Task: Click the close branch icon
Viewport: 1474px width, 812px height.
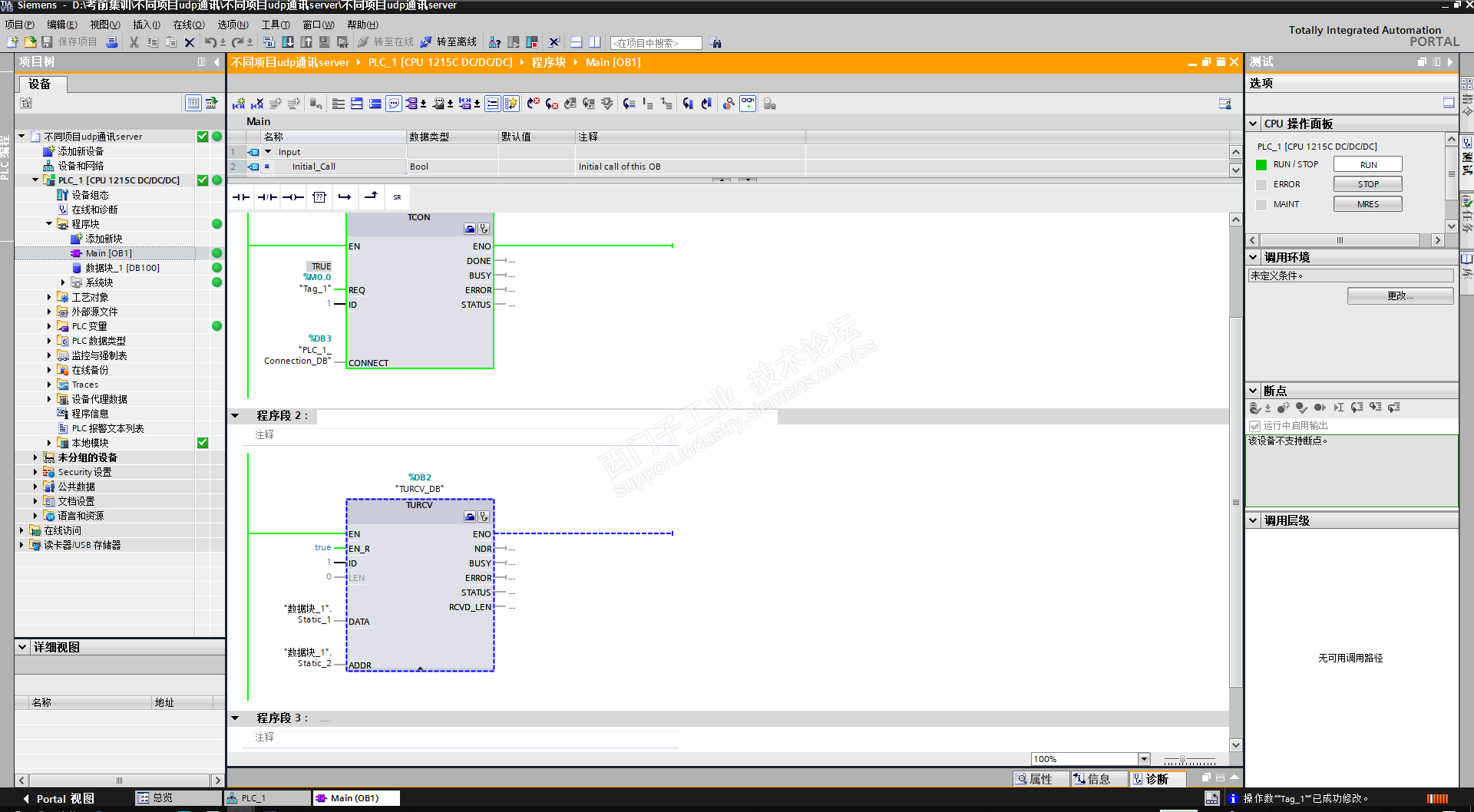Action: pyautogui.click(x=371, y=197)
